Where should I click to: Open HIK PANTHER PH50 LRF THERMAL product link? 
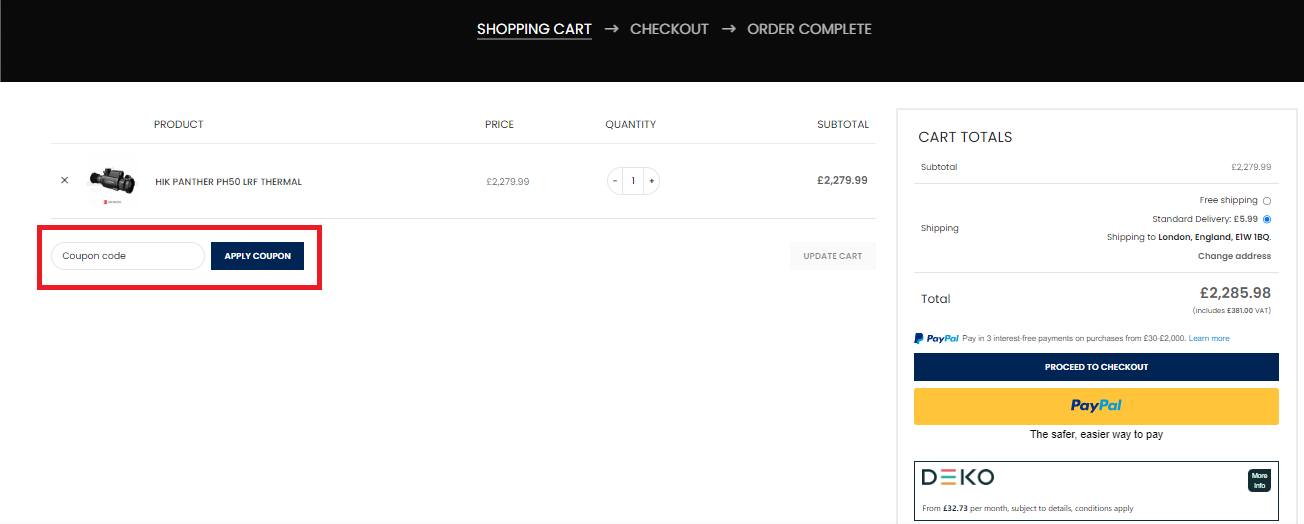point(228,182)
